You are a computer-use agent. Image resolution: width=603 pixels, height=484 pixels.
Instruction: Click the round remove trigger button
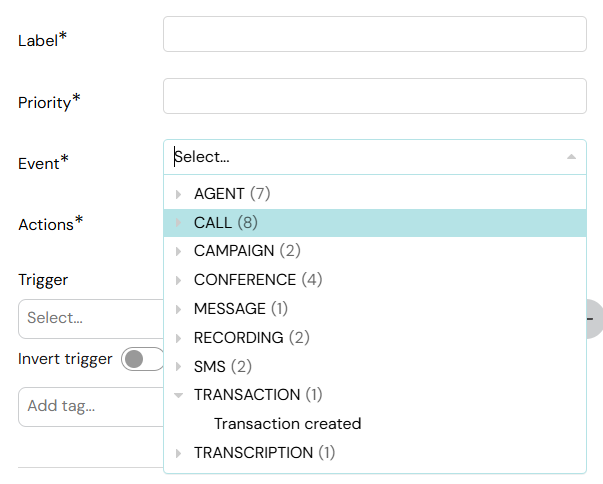pos(595,319)
